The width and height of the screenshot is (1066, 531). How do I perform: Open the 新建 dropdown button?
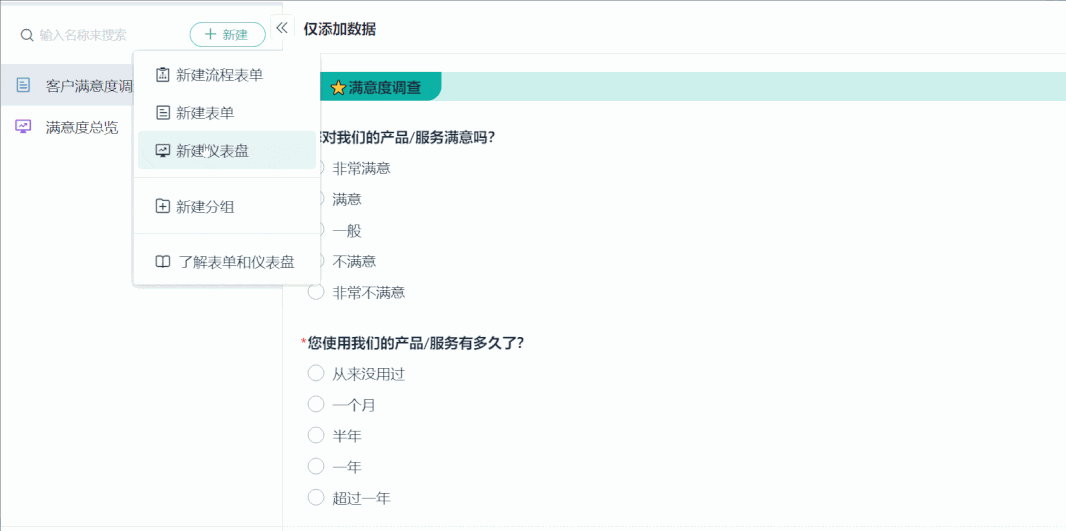click(x=227, y=35)
